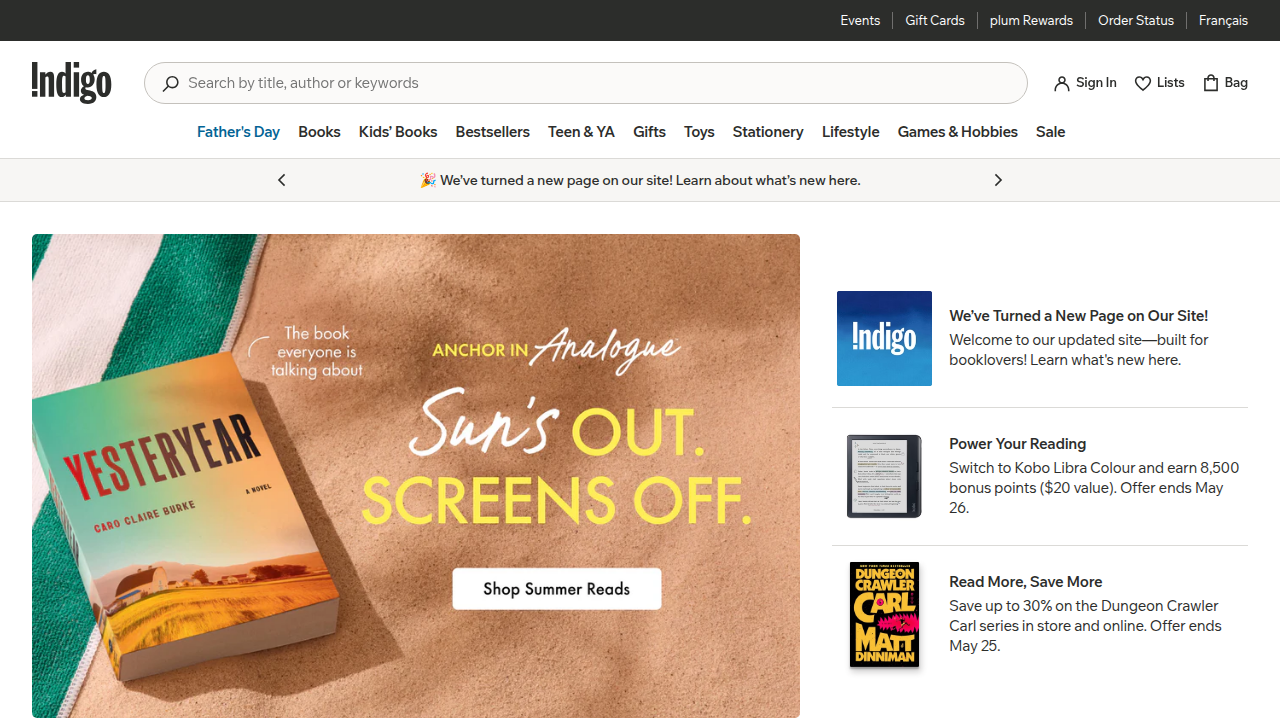Click the Sign In person icon
The image size is (1280, 720).
[1062, 83]
